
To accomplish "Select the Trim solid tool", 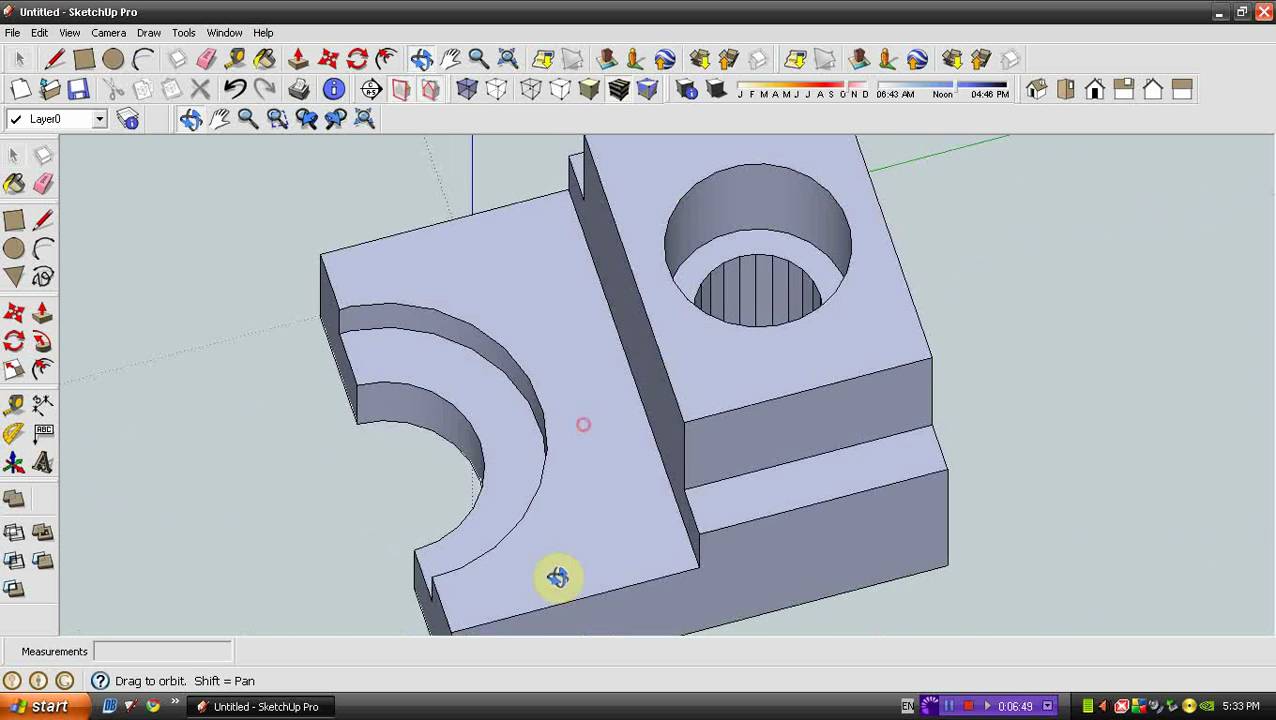I will tap(43, 561).
